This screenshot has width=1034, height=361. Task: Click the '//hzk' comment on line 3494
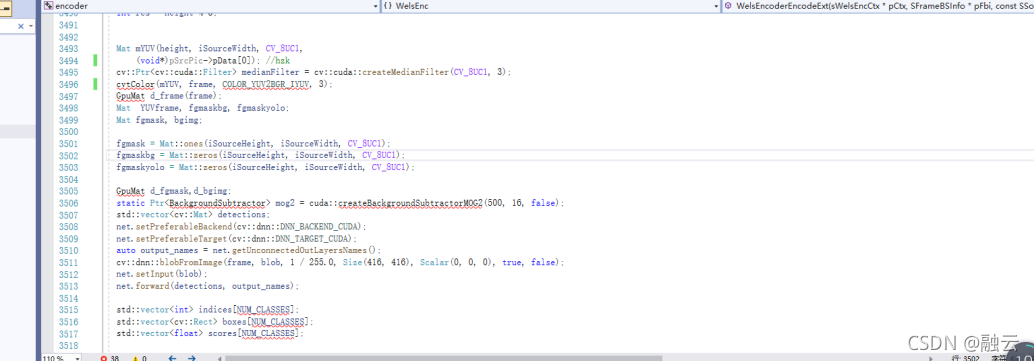(278, 61)
